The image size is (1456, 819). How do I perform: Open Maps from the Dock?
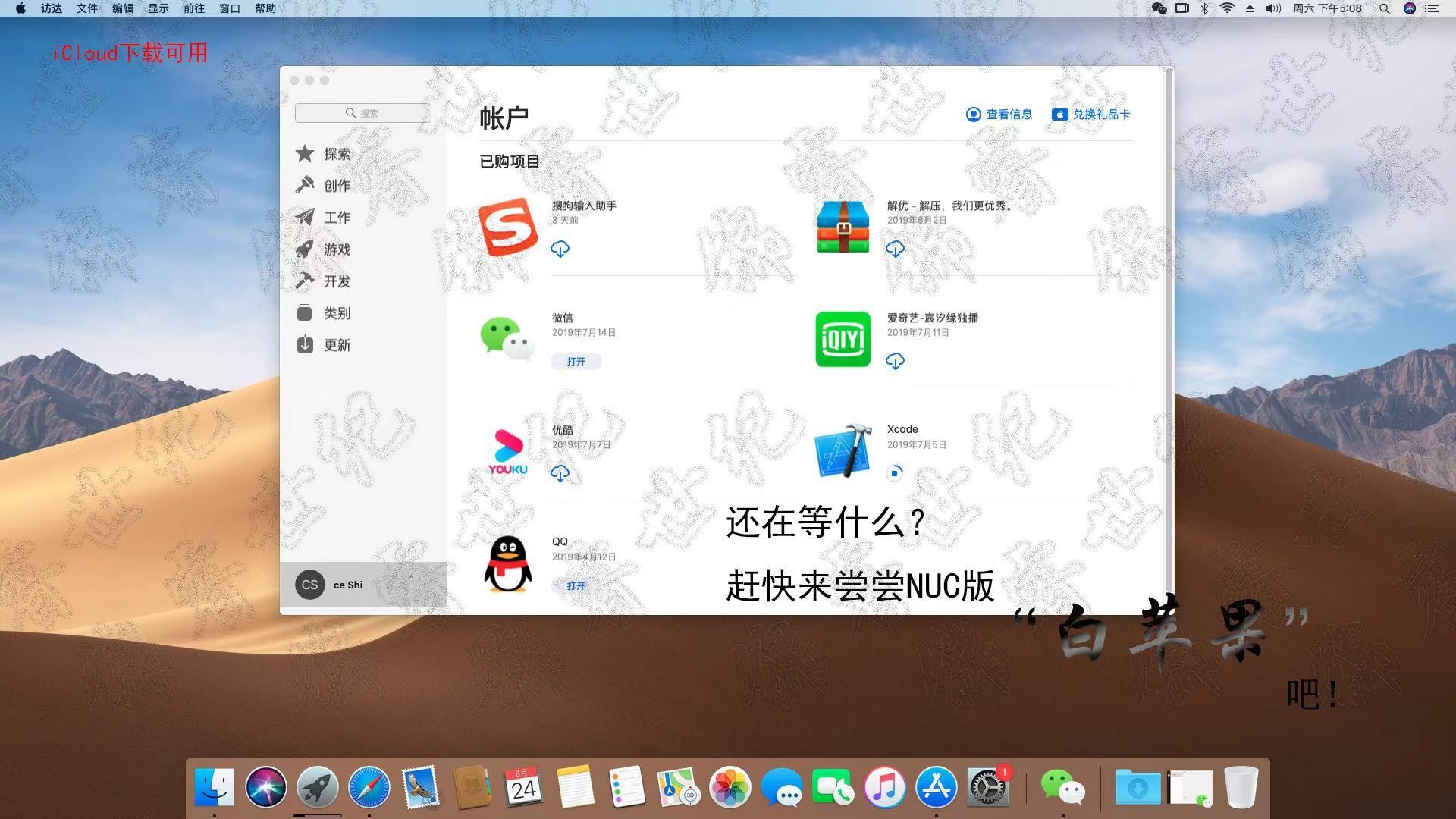pyautogui.click(x=679, y=787)
